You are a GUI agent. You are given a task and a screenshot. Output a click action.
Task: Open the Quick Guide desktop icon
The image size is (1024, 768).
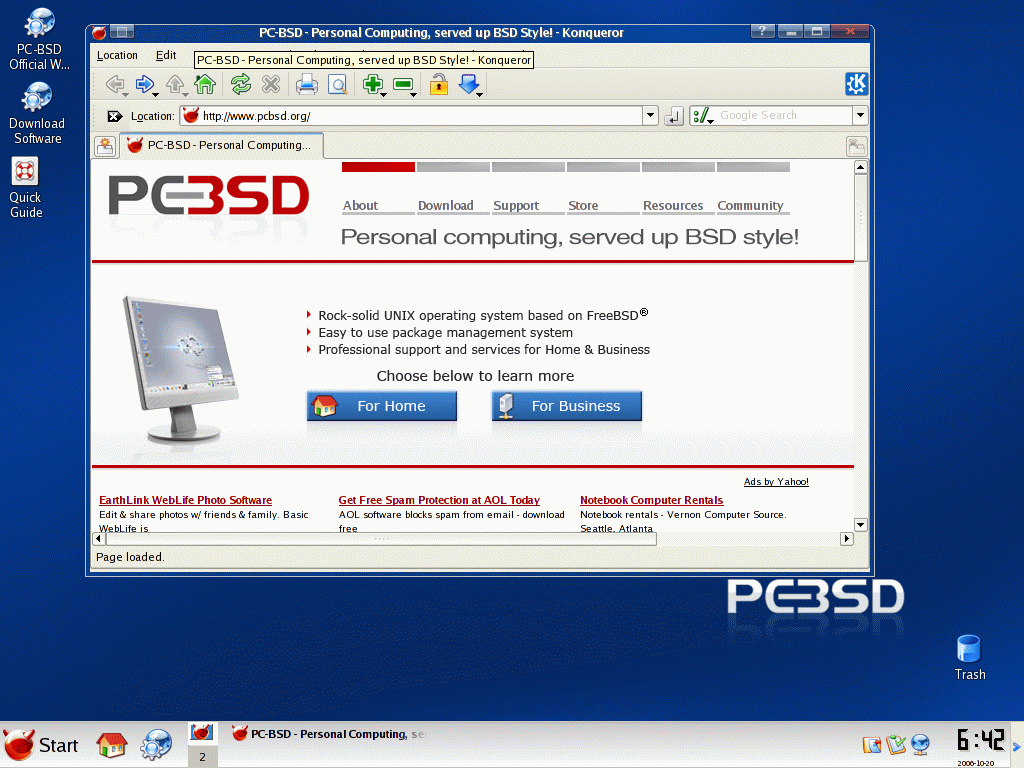[25, 187]
